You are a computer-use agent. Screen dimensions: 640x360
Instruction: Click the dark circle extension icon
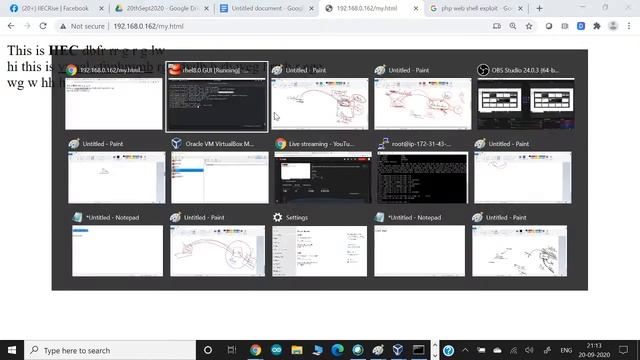point(549,26)
